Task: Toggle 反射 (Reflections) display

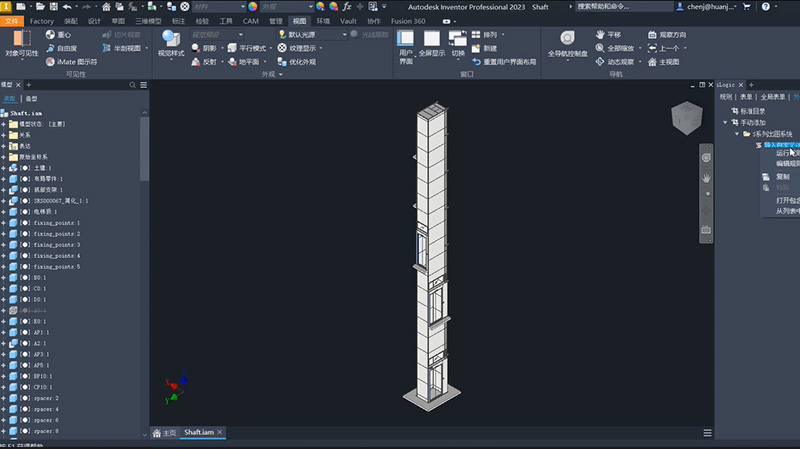Action: [x=203, y=61]
